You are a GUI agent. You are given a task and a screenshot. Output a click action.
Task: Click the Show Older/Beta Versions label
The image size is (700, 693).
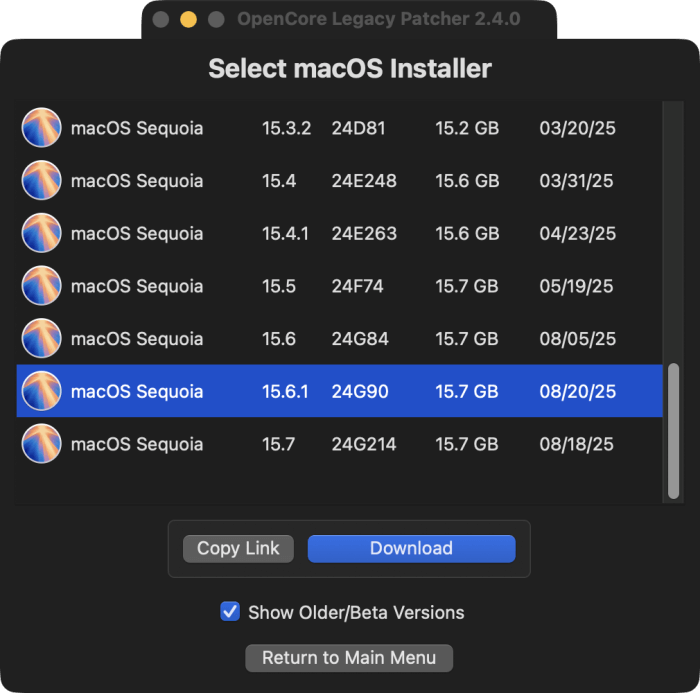click(356, 613)
